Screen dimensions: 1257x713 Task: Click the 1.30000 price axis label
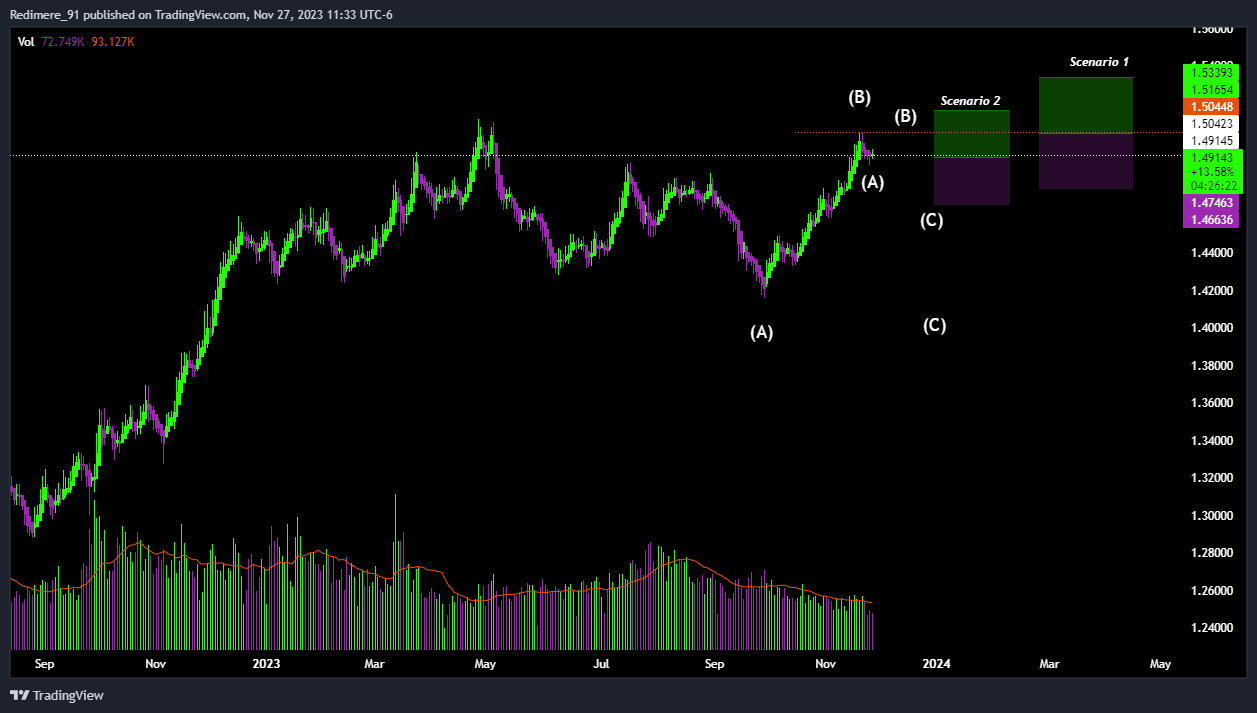(x=1211, y=516)
